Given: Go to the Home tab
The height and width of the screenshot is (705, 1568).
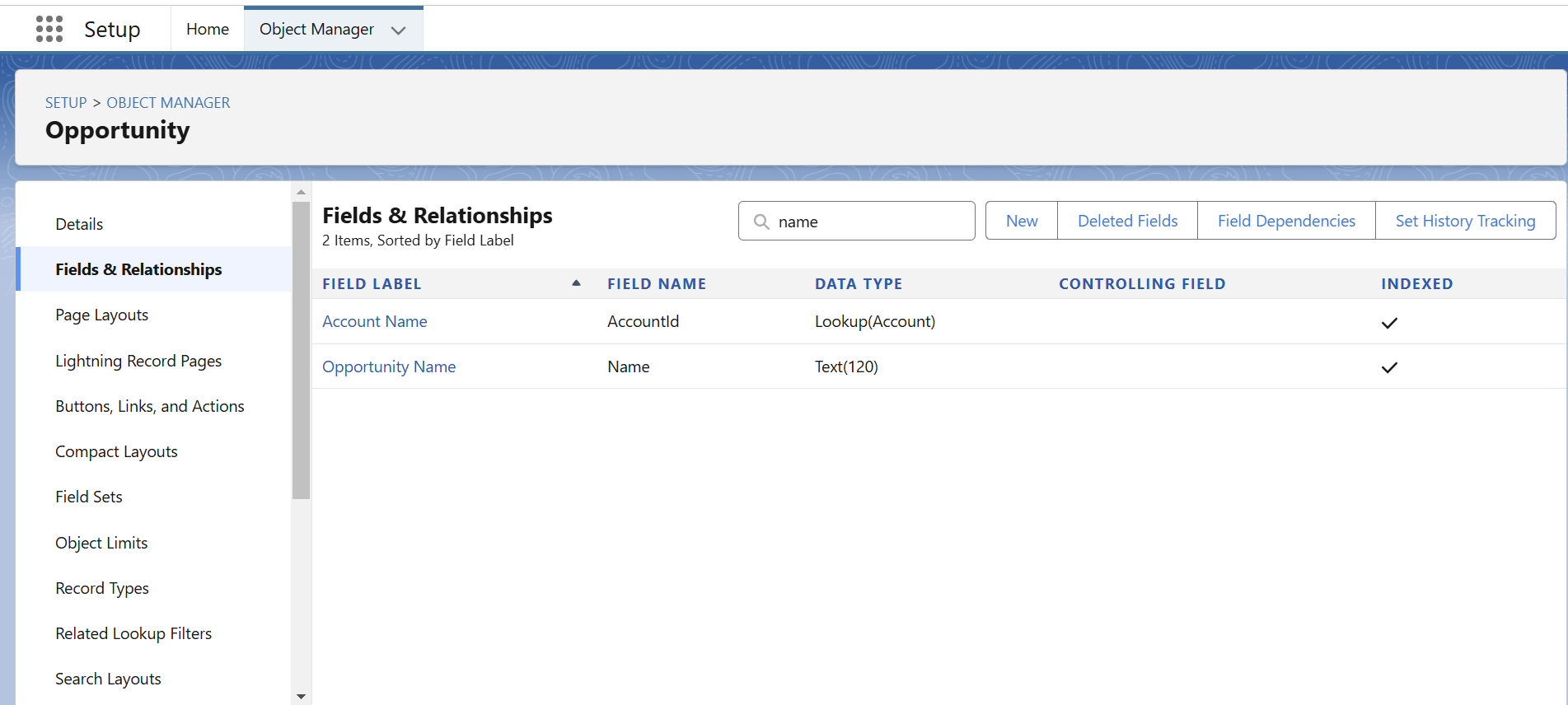Looking at the screenshot, I should point(208,29).
